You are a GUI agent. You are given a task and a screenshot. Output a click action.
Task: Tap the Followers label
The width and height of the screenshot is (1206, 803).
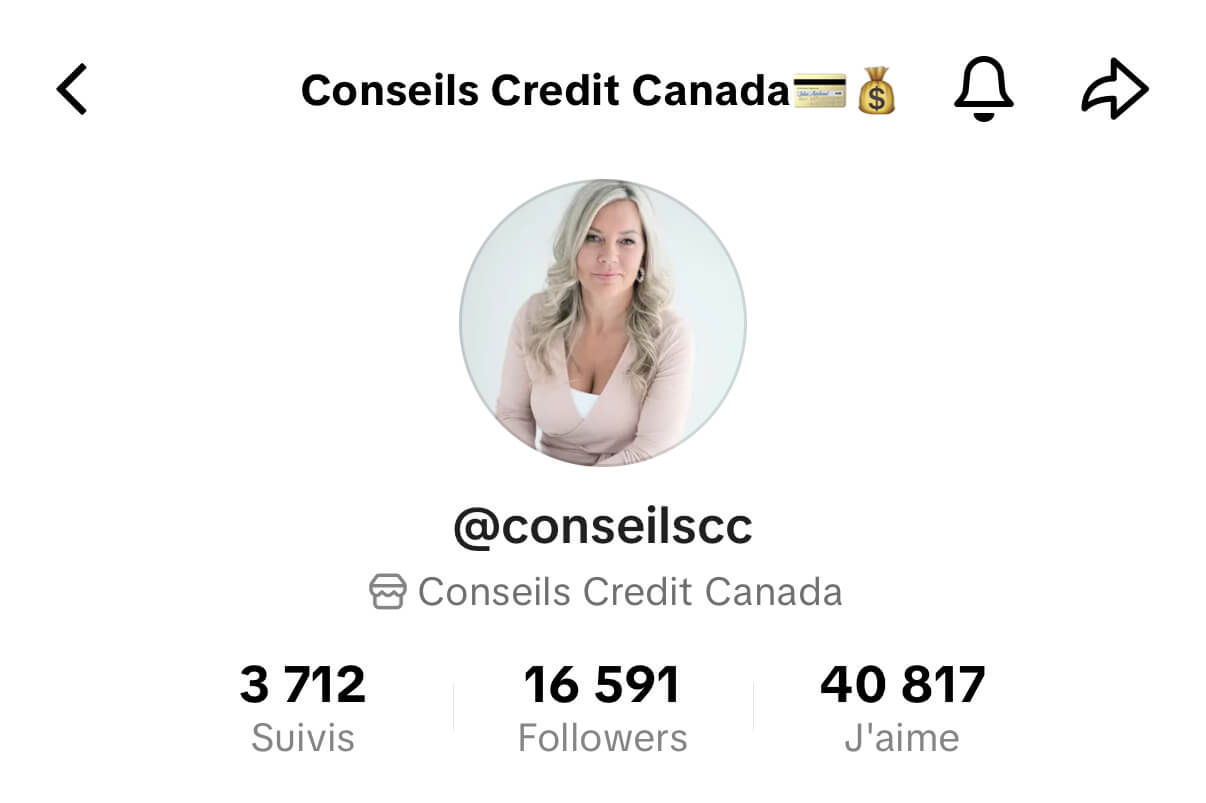point(602,738)
